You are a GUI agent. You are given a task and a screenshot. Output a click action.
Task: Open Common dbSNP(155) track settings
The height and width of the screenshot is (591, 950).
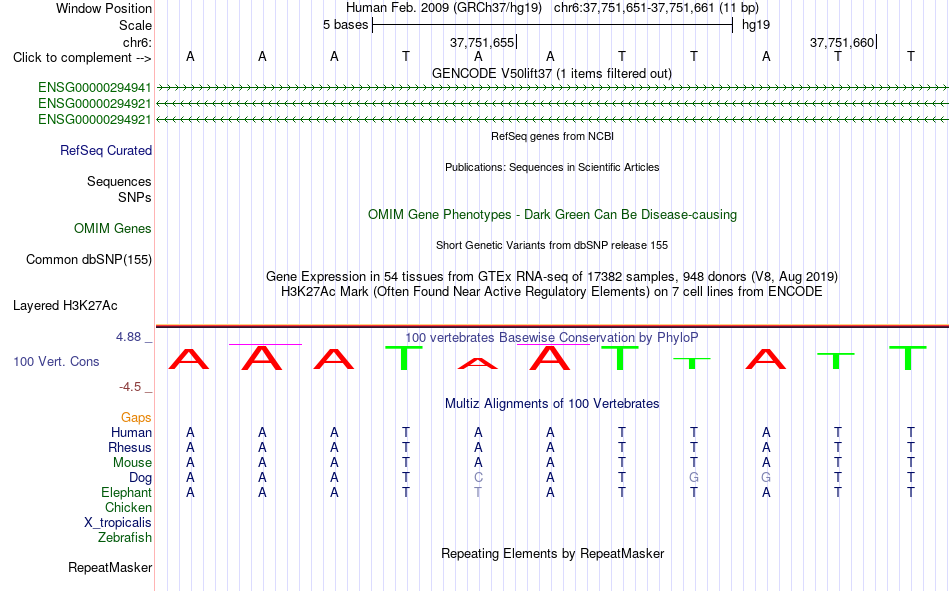coord(88,259)
